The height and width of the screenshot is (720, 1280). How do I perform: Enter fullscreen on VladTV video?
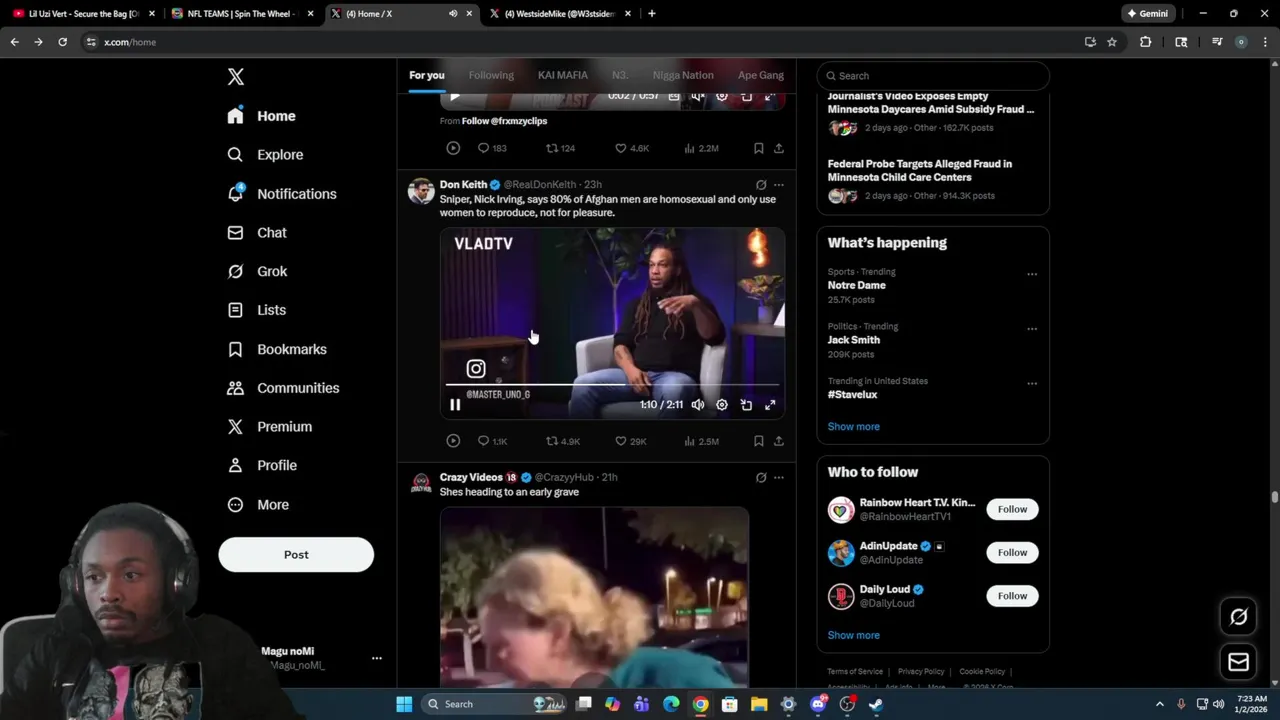(770, 405)
